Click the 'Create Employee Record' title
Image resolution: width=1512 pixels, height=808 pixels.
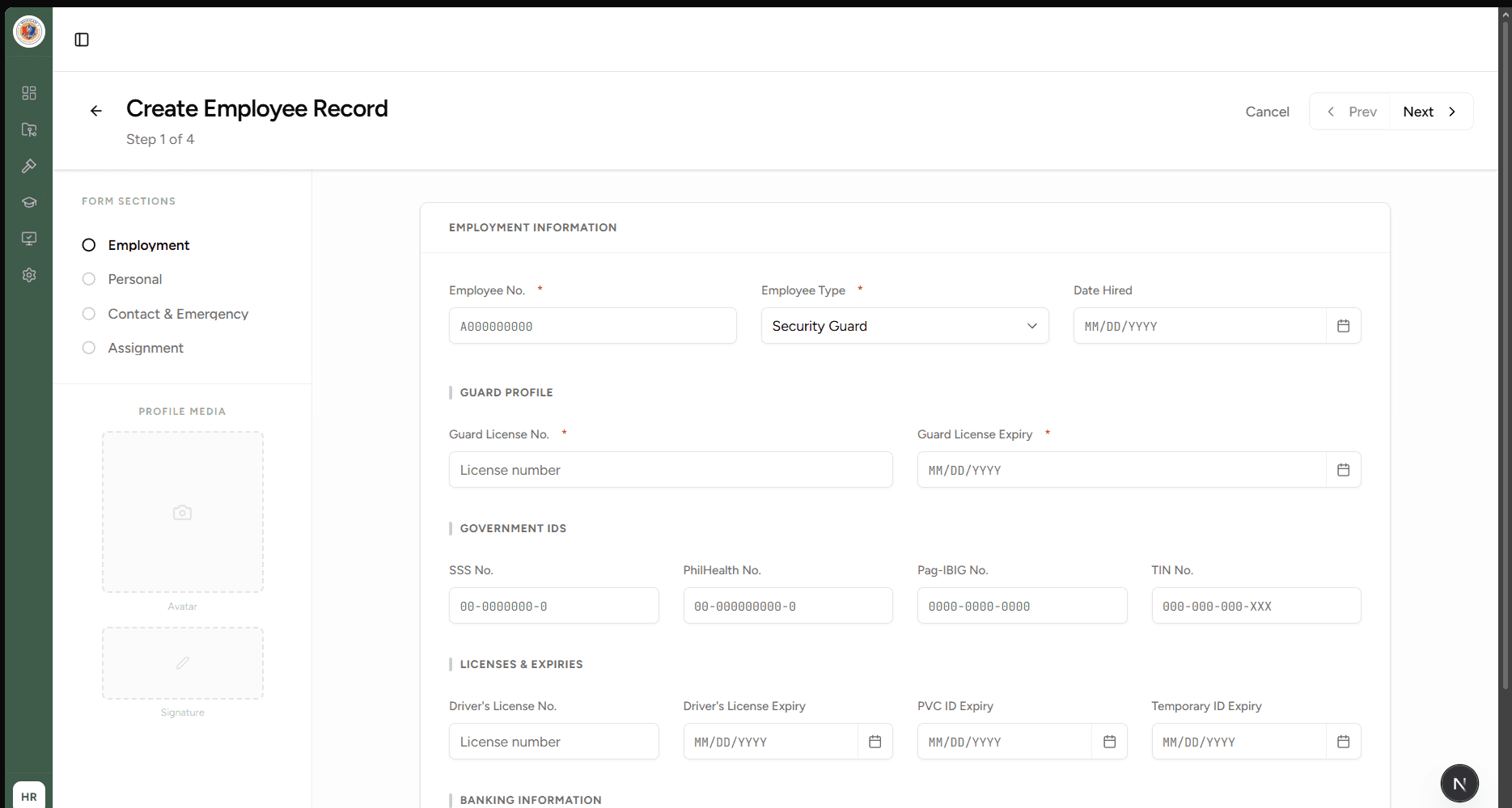(x=257, y=108)
